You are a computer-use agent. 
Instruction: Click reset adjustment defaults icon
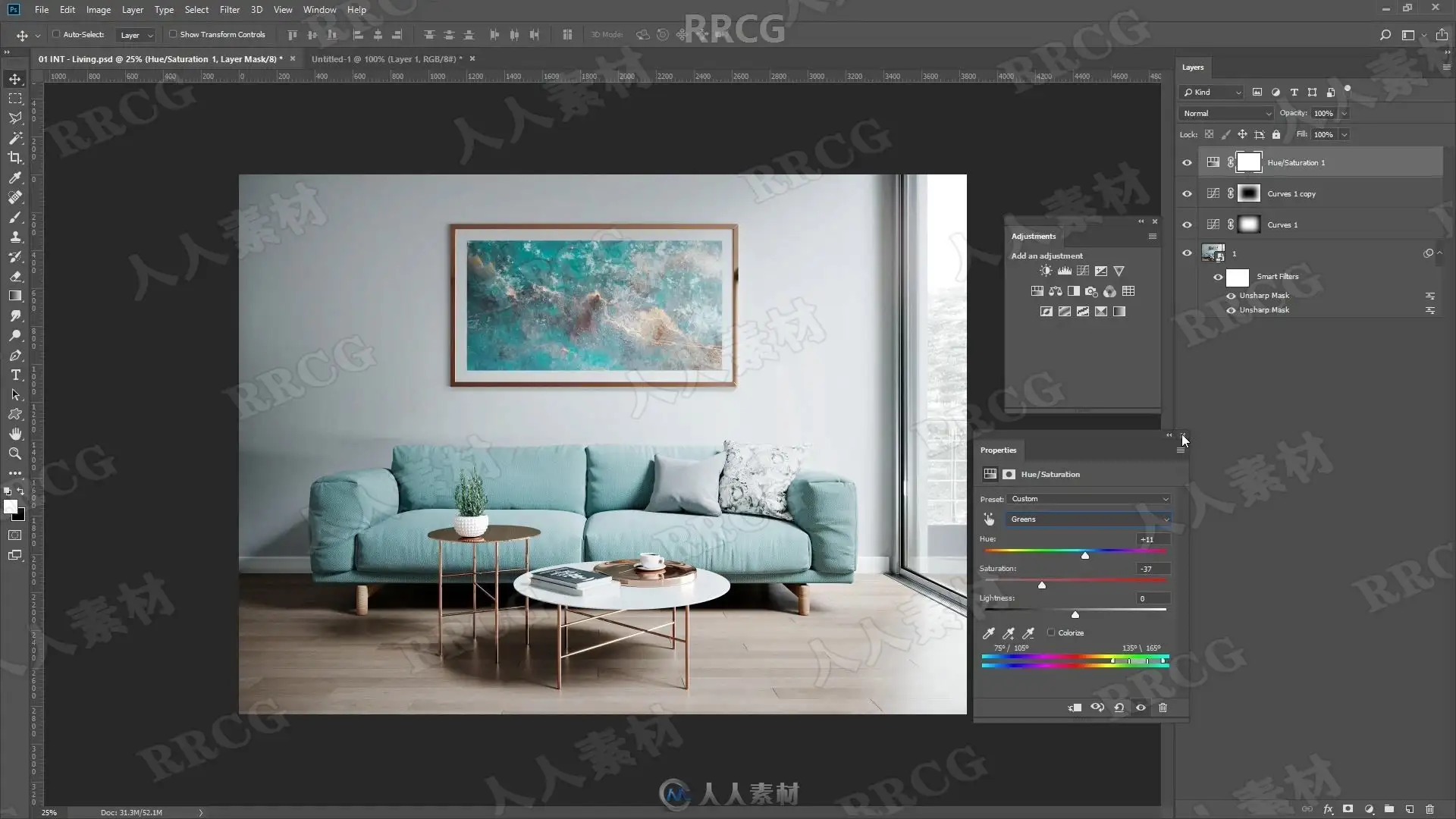[1119, 708]
